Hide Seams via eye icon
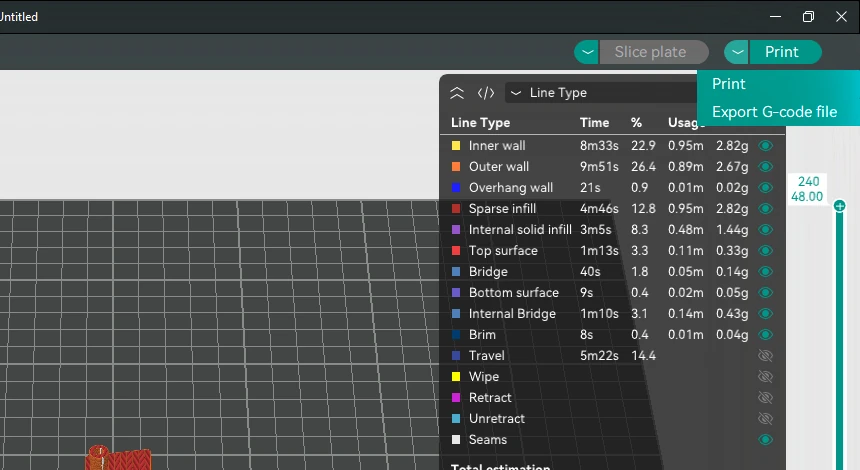Screen dimensions: 860x470 [766, 439]
